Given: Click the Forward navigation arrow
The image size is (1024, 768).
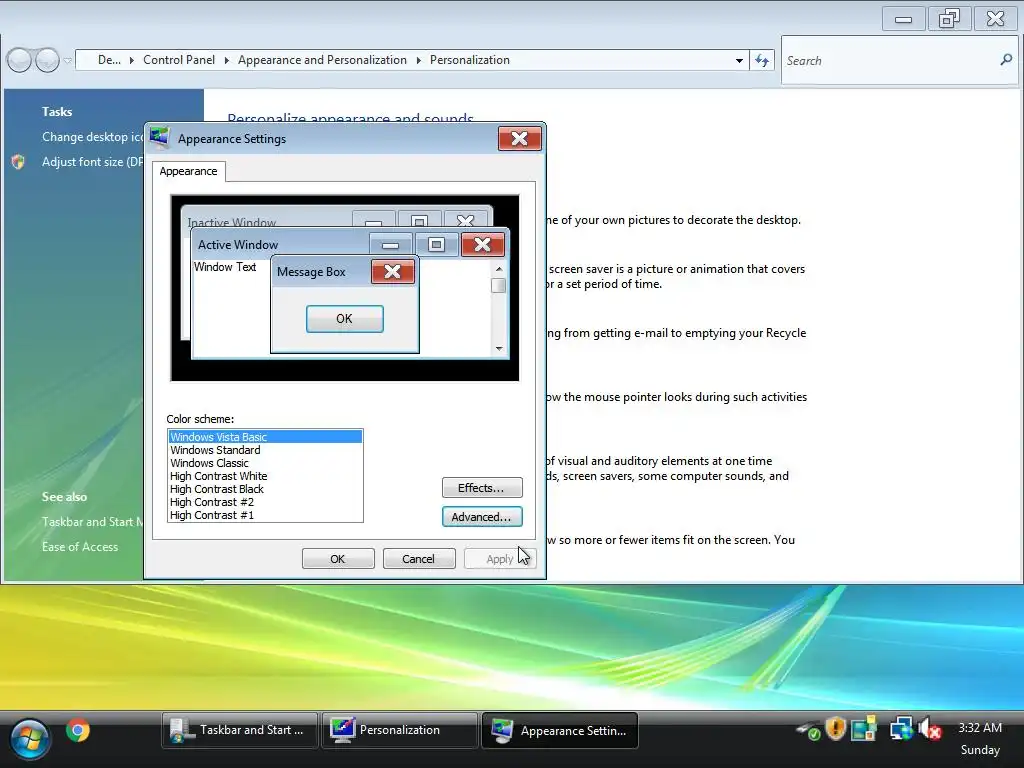Looking at the screenshot, I should [x=47, y=60].
